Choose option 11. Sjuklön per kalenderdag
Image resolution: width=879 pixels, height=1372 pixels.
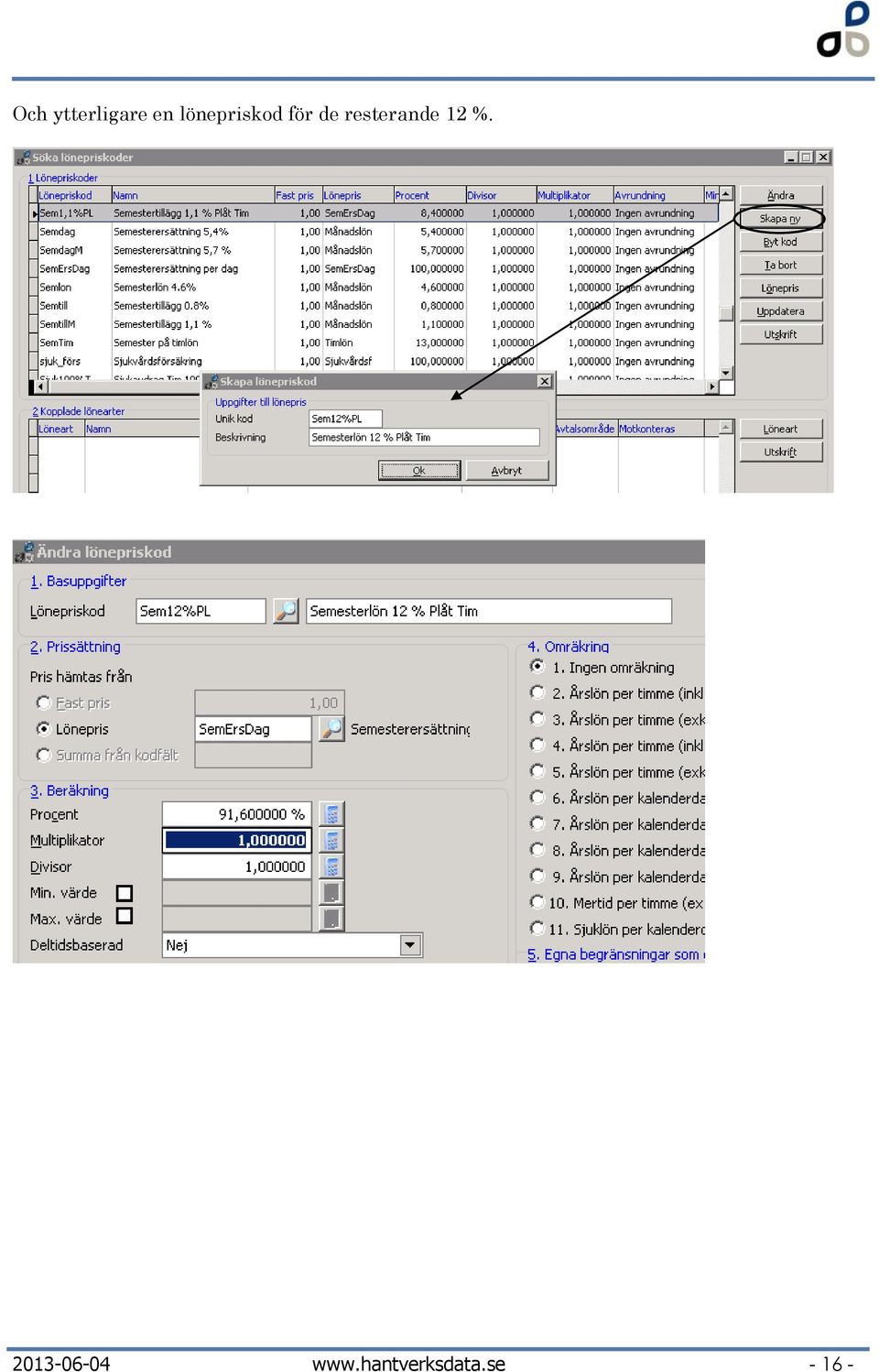pos(537,928)
